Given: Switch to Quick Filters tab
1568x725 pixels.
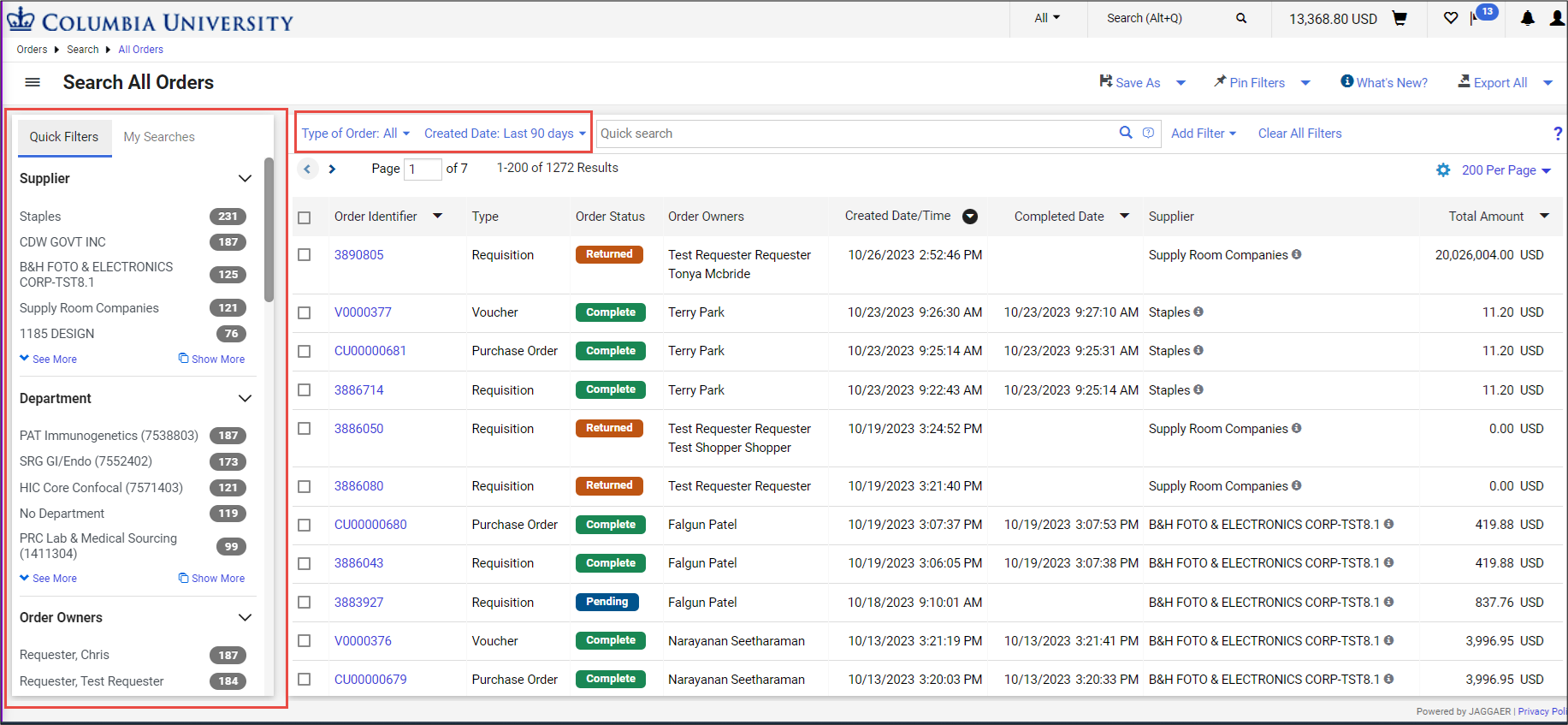Looking at the screenshot, I should pyautogui.click(x=64, y=137).
